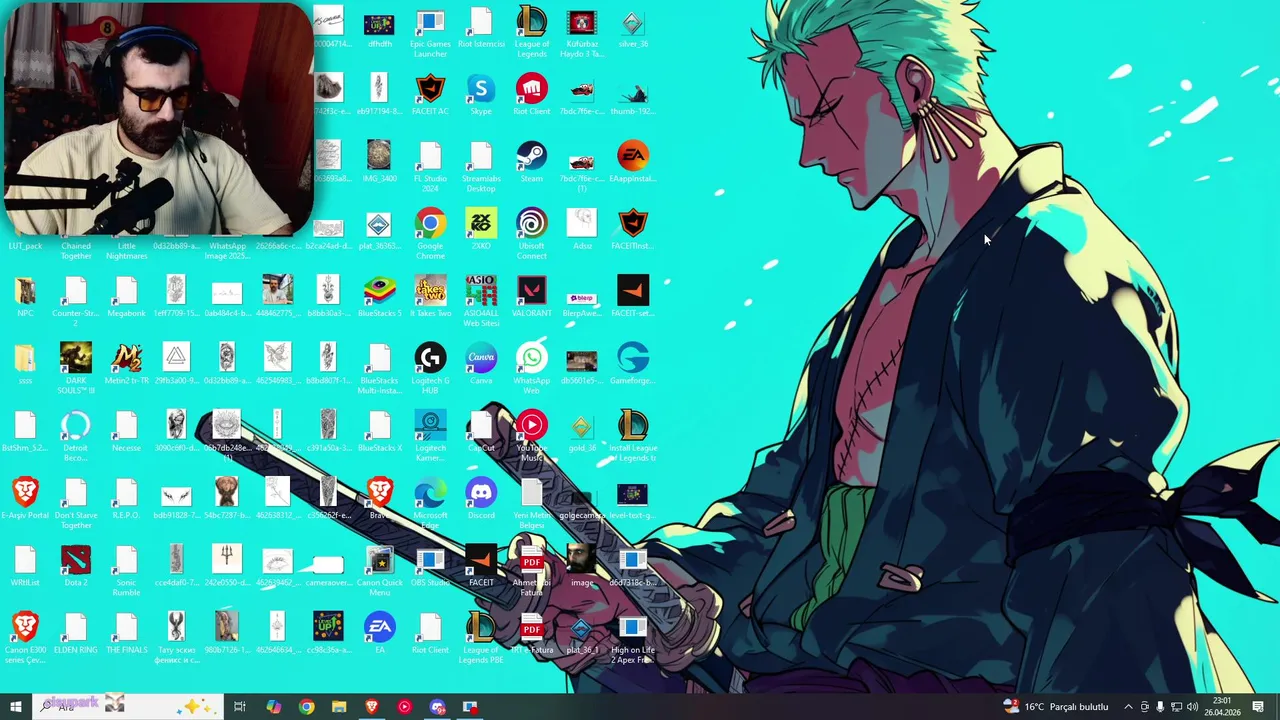Open the Streamlabs Desktop shortcut
This screenshot has width=1280, height=720.
pyautogui.click(x=481, y=167)
